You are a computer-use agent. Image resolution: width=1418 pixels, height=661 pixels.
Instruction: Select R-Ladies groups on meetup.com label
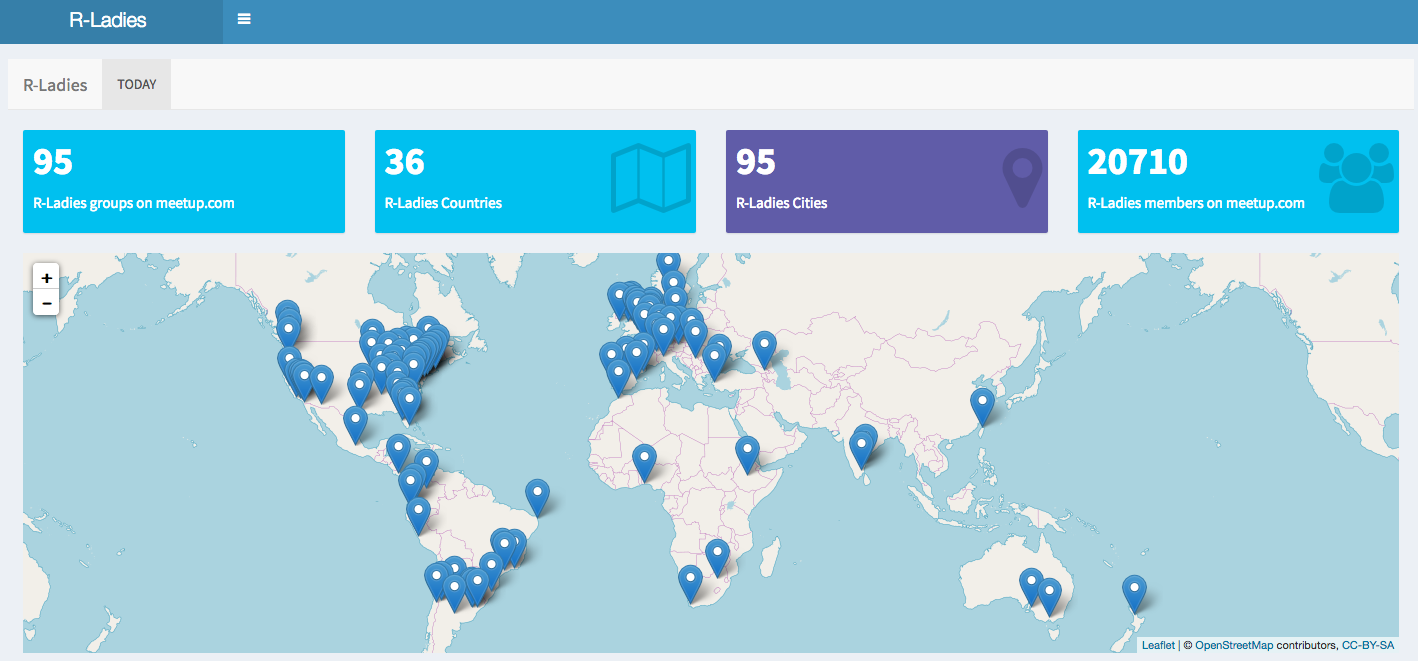tap(134, 203)
